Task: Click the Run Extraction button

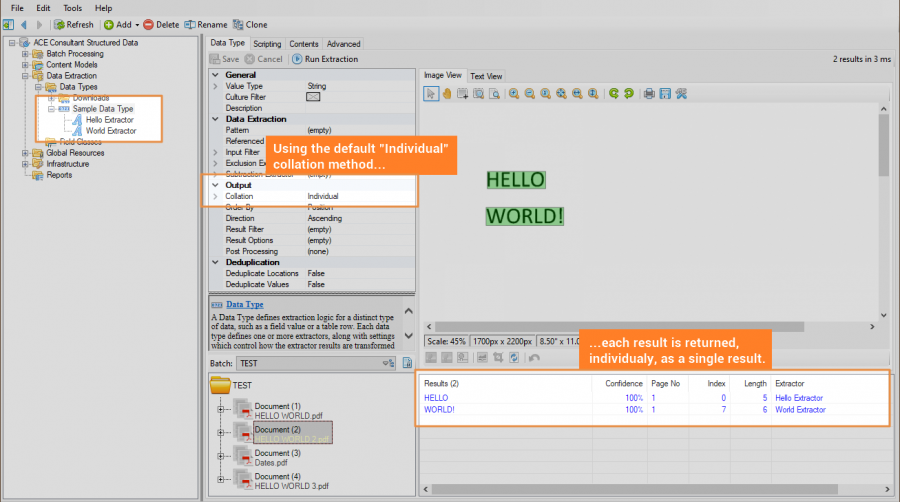Action: pos(324,59)
